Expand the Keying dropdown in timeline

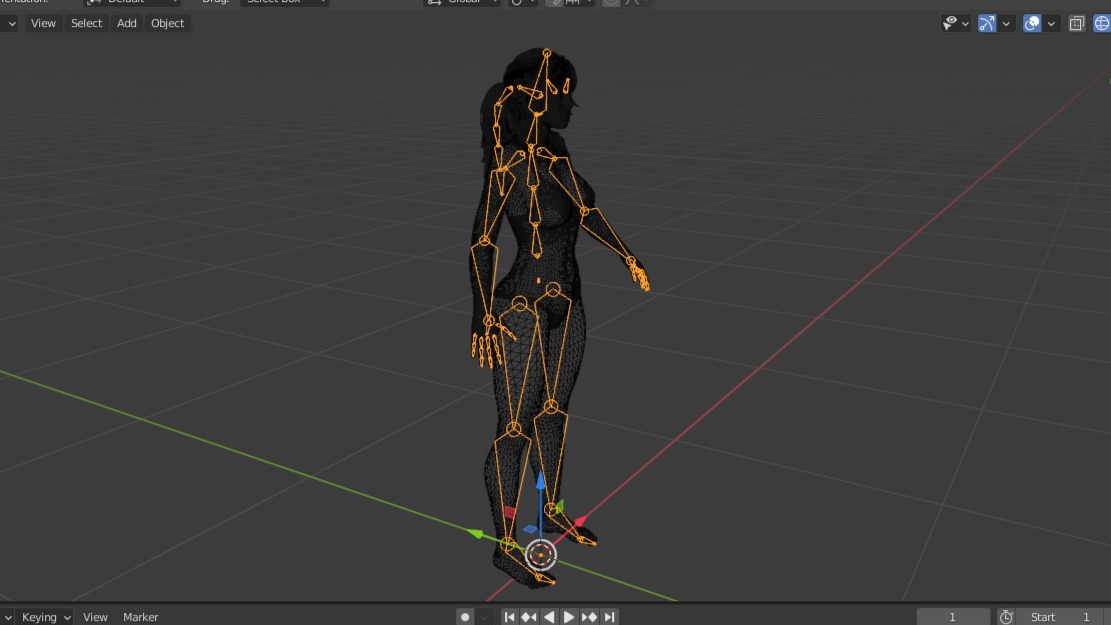coord(45,617)
